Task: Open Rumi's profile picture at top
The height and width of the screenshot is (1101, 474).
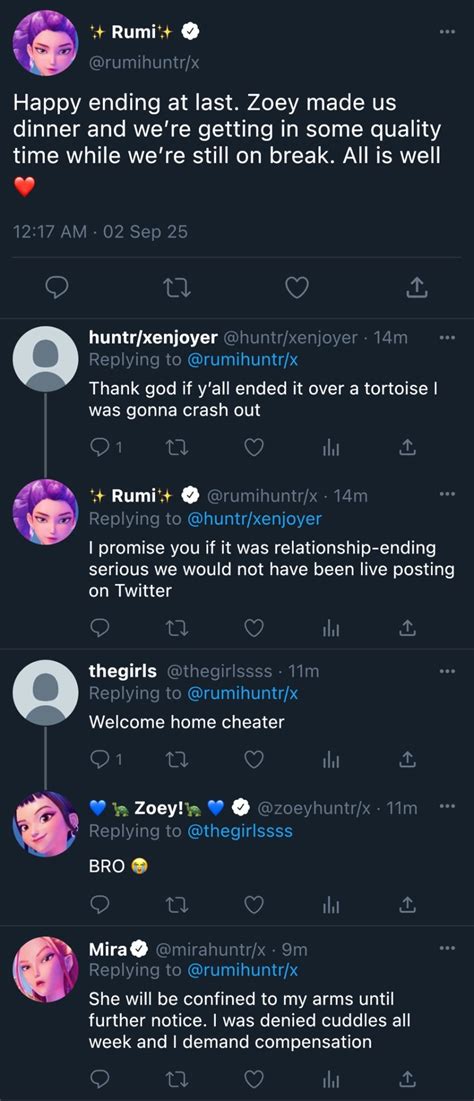Action: (46, 45)
